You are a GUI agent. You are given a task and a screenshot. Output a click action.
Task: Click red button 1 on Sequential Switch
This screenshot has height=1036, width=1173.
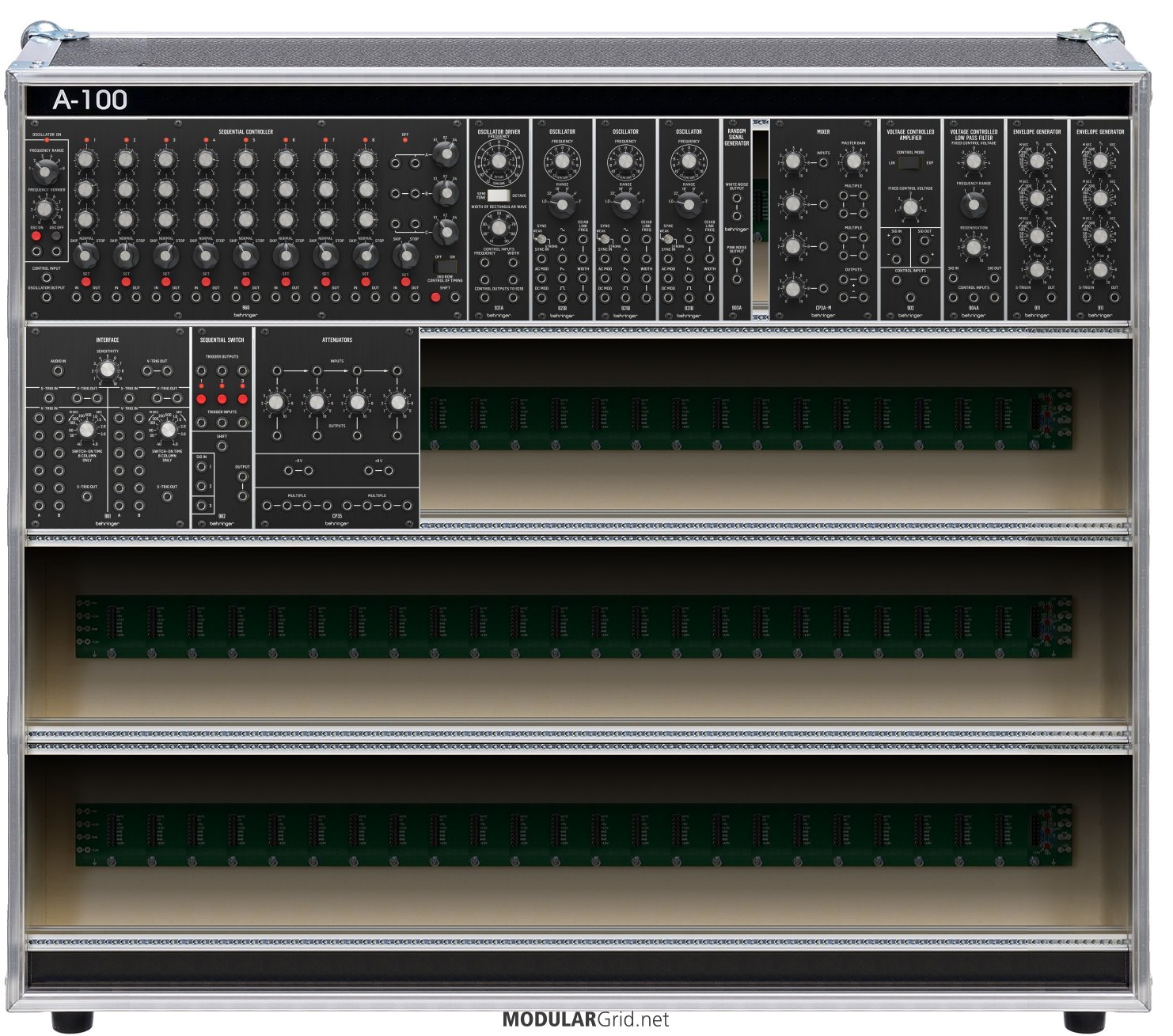point(202,399)
